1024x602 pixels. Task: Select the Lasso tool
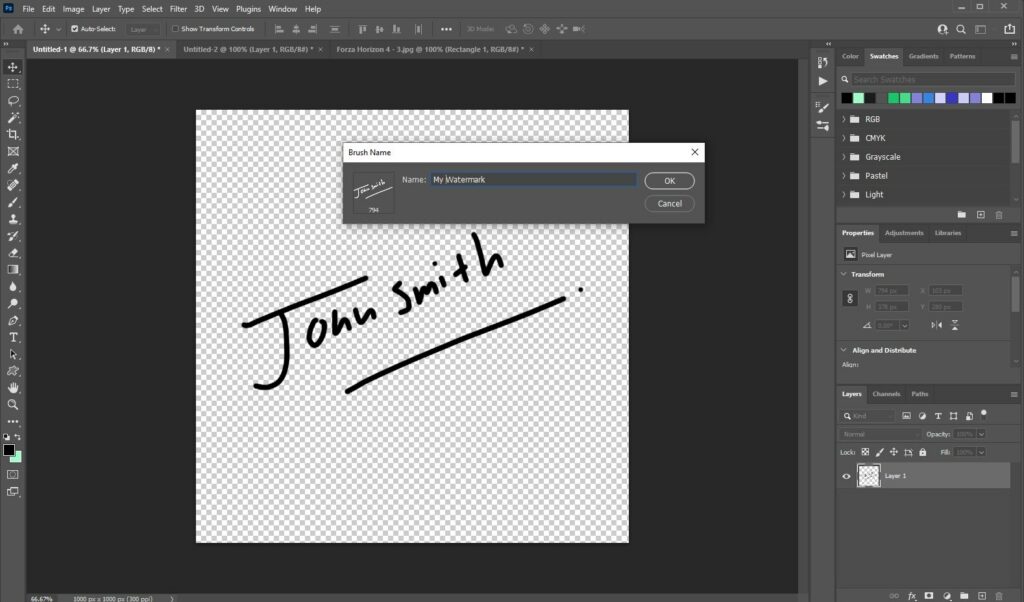point(13,100)
